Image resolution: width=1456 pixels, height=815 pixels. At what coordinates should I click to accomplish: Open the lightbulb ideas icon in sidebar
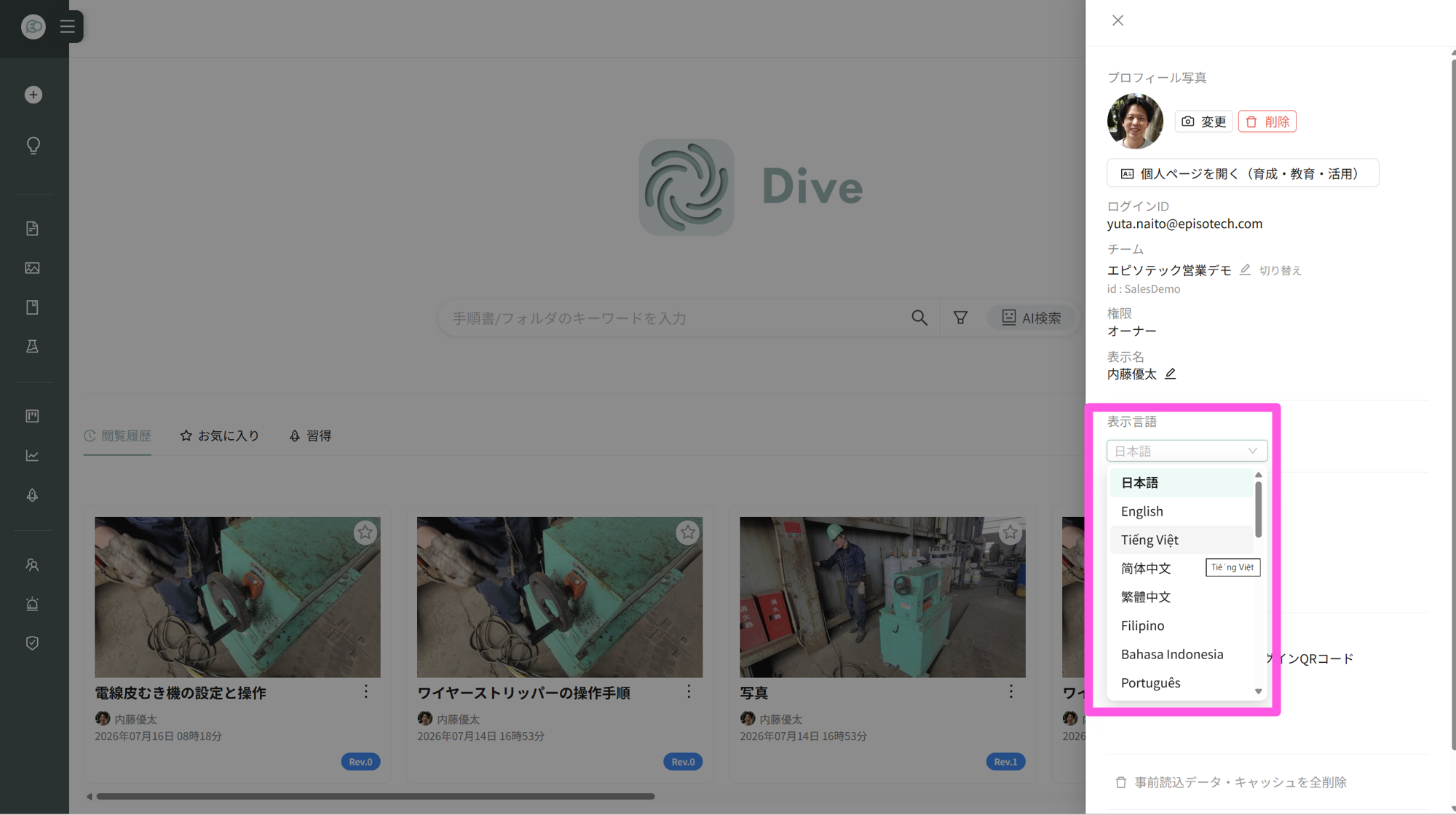tap(33, 146)
